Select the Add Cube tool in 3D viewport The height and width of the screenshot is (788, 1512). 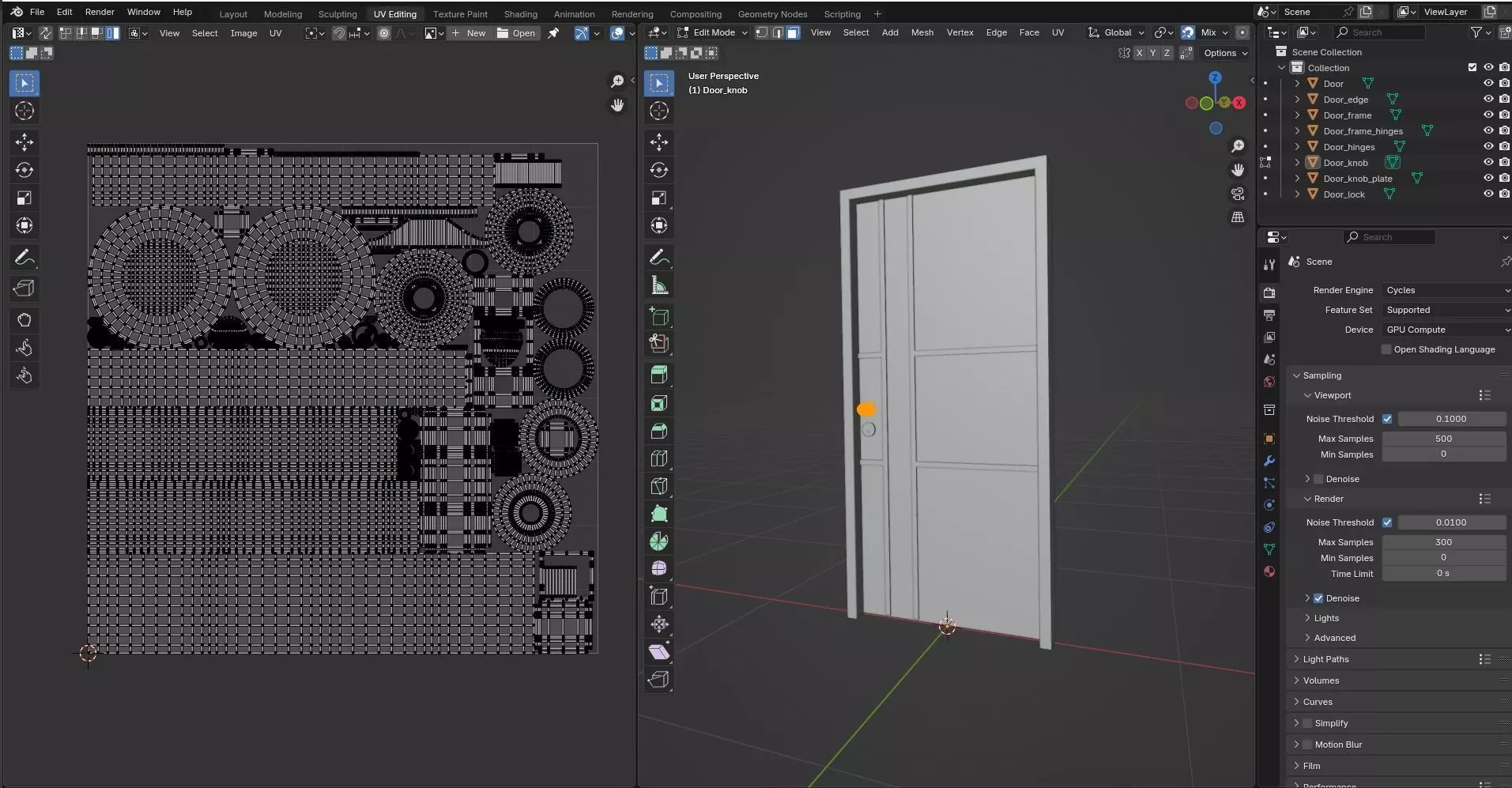coord(659,317)
